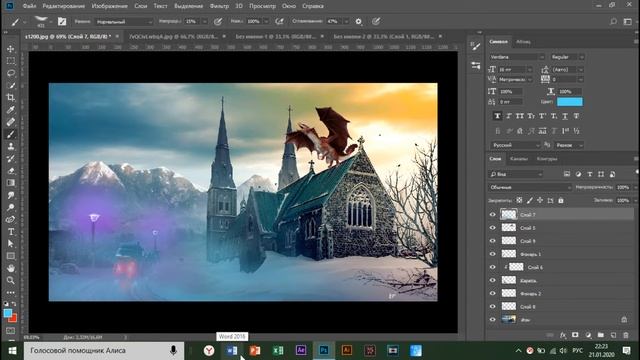
Task: Hide layer Фонарь 2
Action: click(x=493, y=293)
